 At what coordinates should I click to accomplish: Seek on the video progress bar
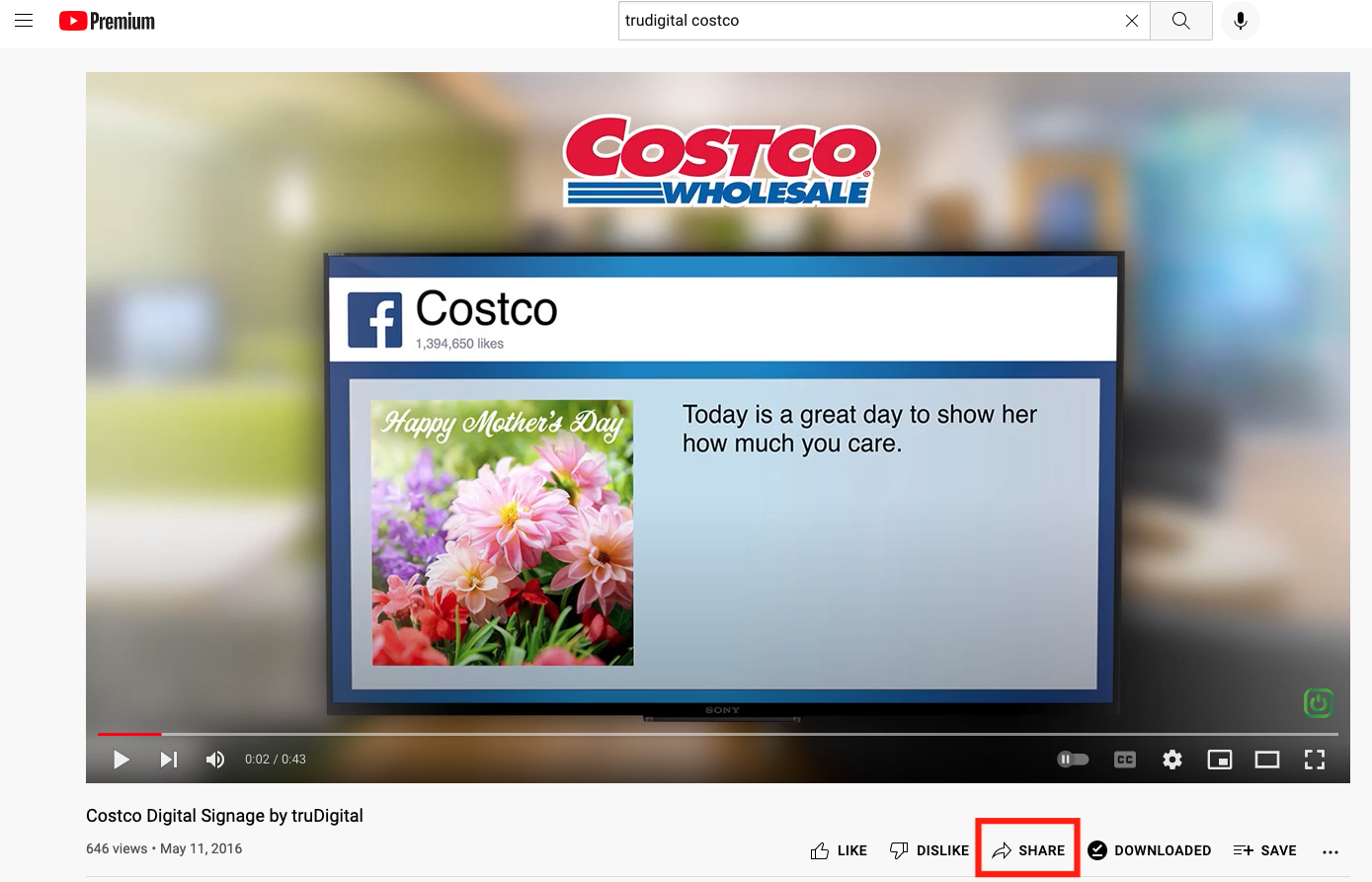click(718, 734)
